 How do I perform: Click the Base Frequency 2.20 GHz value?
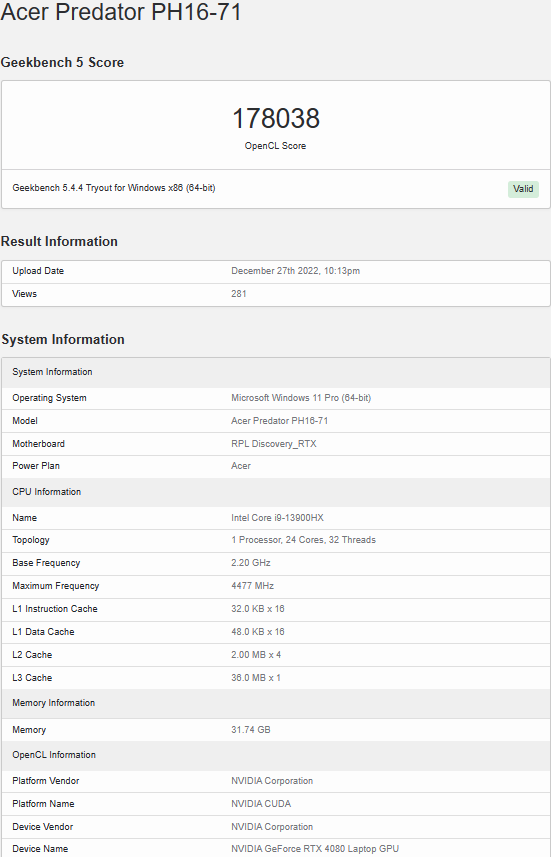tap(251, 563)
